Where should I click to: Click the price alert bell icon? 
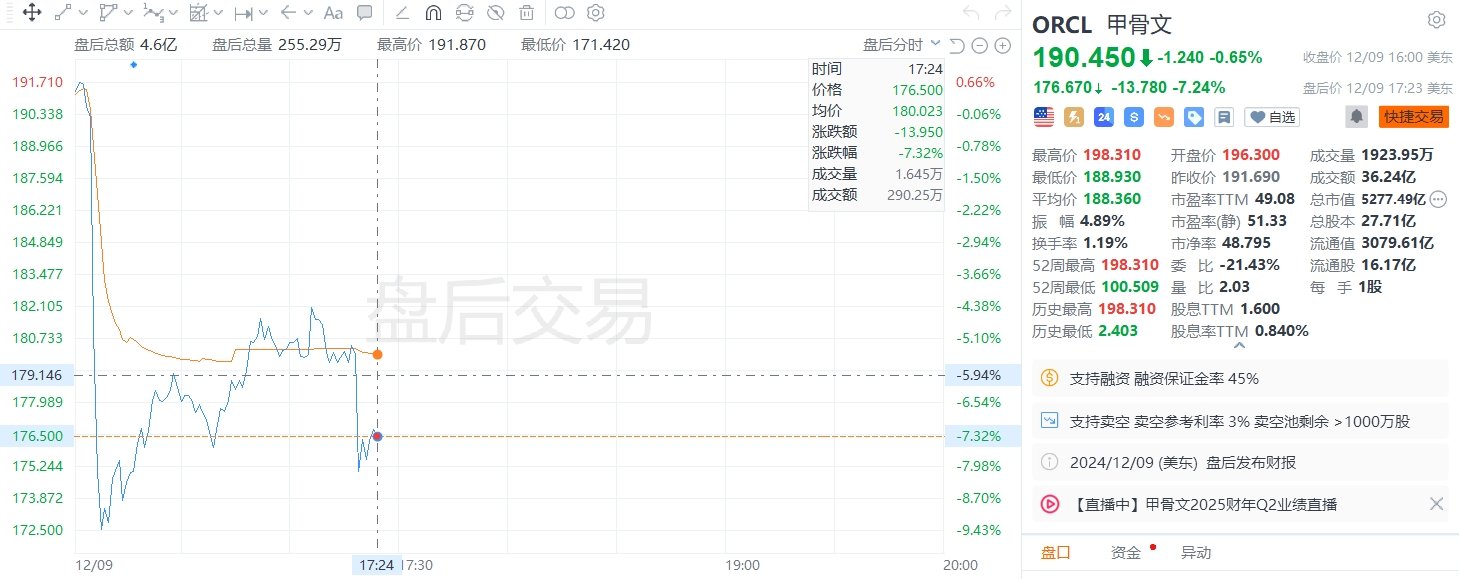[x=1357, y=117]
